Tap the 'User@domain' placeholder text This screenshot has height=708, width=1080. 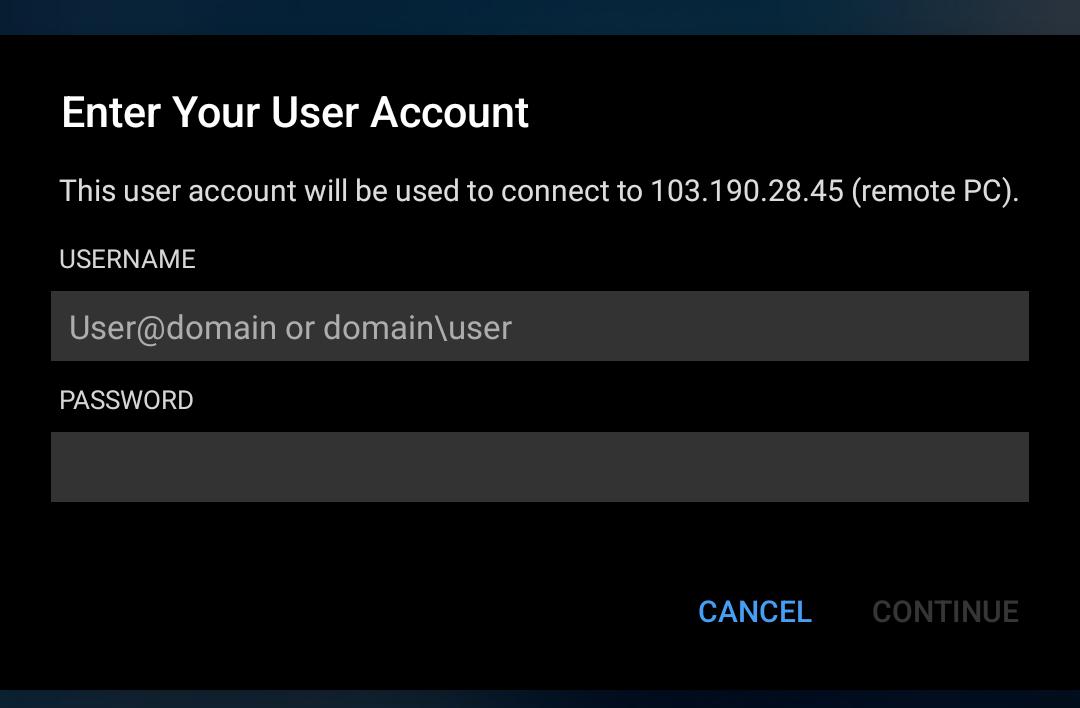(172, 328)
